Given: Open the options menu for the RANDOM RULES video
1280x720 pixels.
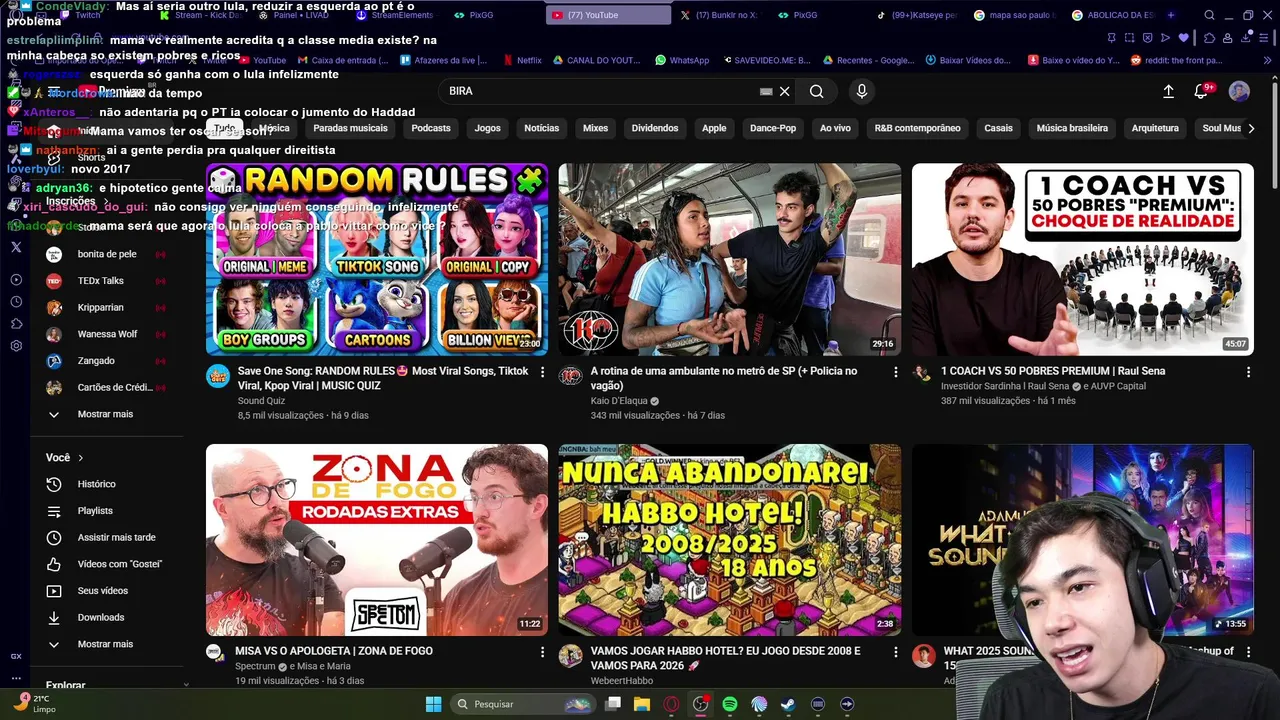Looking at the screenshot, I should point(543,372).
